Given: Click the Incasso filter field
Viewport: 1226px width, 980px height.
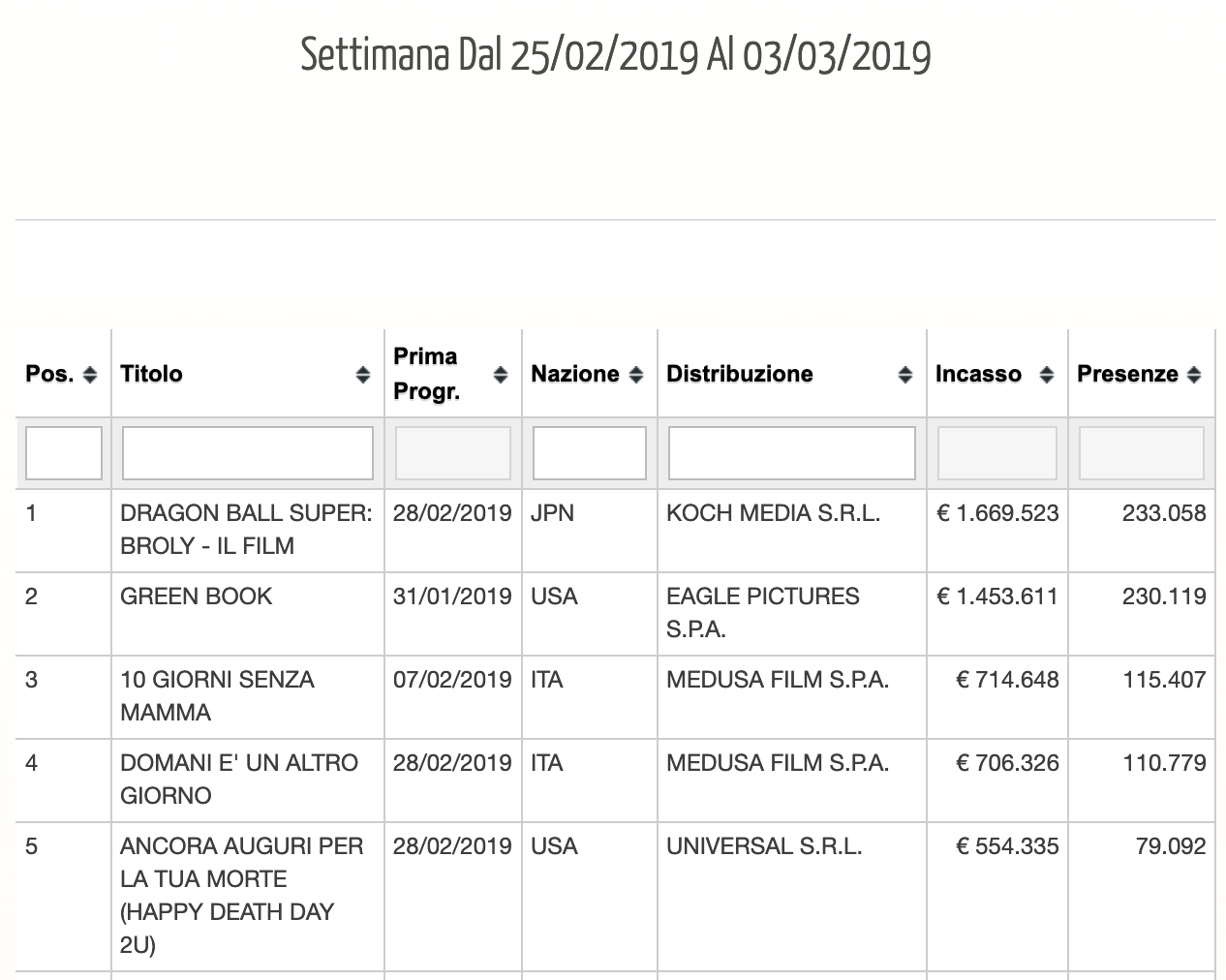Looking at the screenshot, I should pos(997,453).
